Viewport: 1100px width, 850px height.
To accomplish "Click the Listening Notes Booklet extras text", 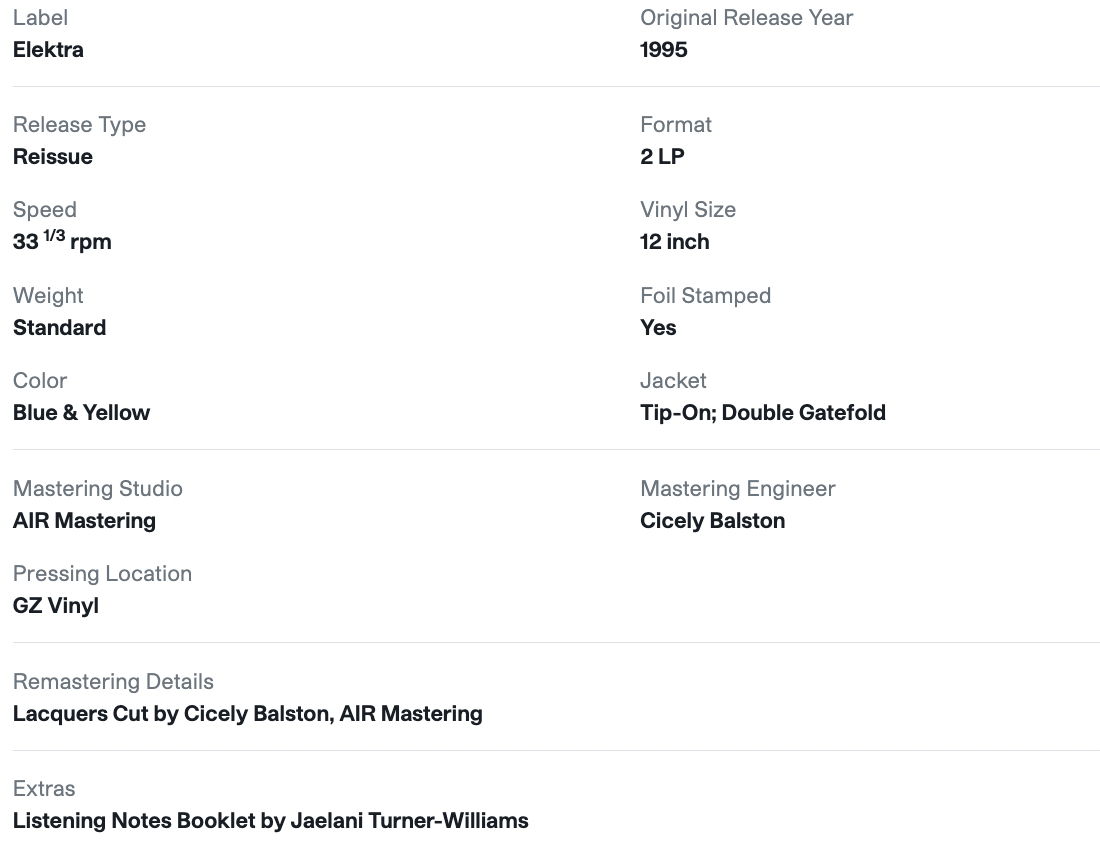I will pyautogui.click(x=271, y=821).
